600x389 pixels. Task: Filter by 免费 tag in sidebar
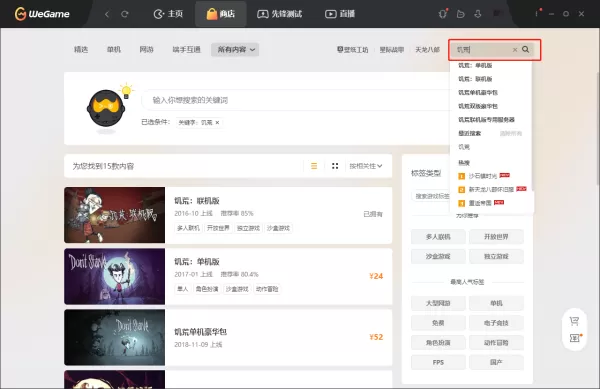tap(438, 323)
